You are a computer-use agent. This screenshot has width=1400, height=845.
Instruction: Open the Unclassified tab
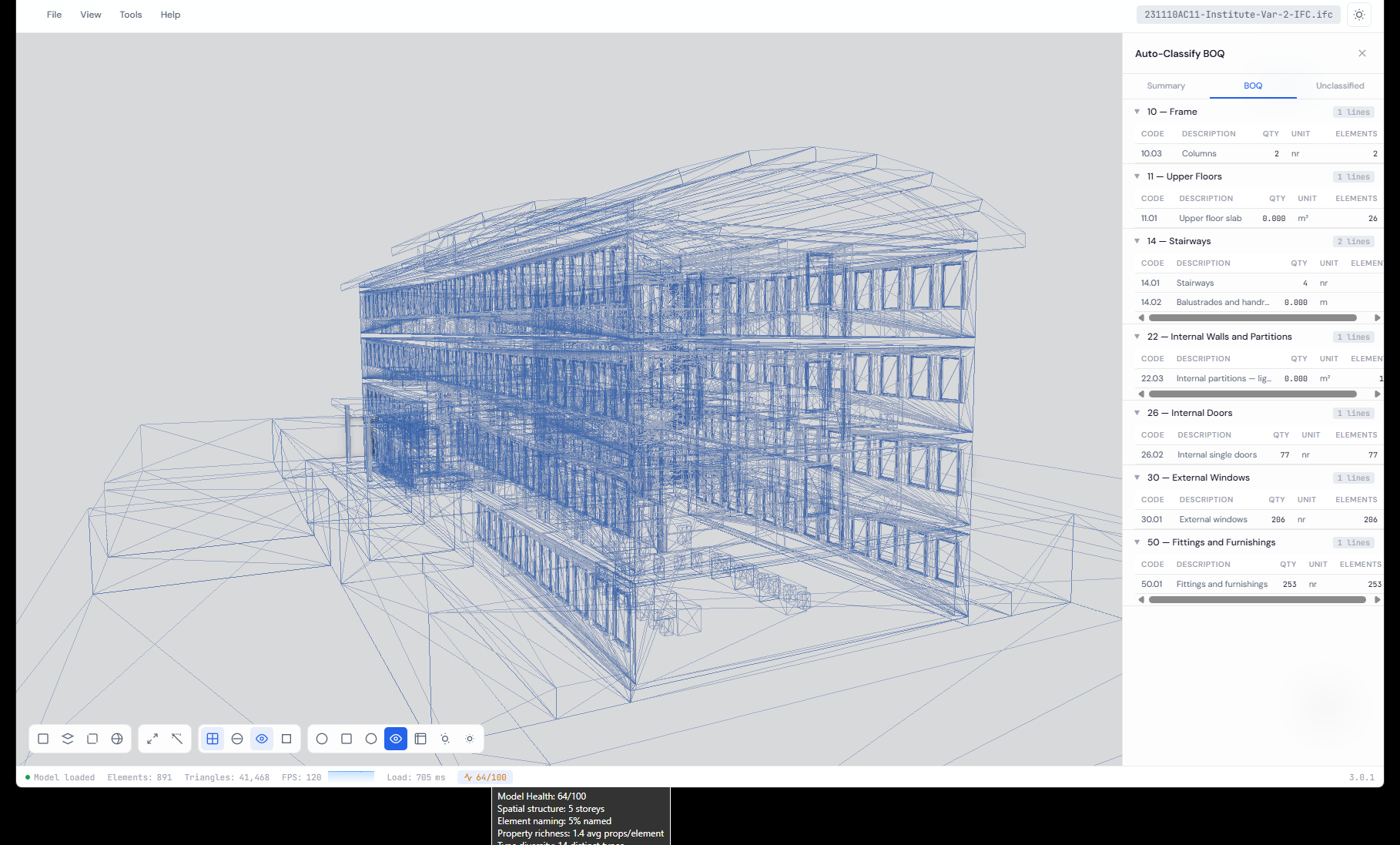(1340, 86)
